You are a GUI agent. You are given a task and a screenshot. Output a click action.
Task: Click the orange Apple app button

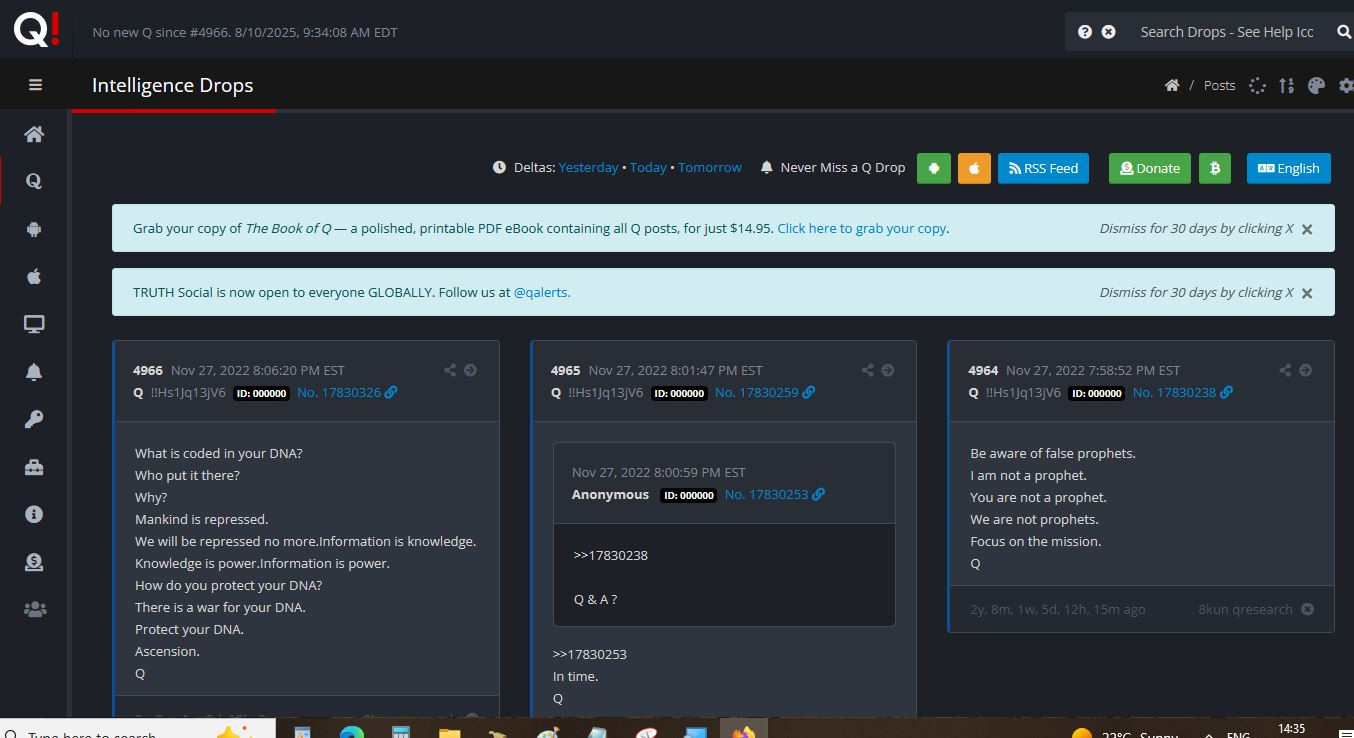point(974,168)
